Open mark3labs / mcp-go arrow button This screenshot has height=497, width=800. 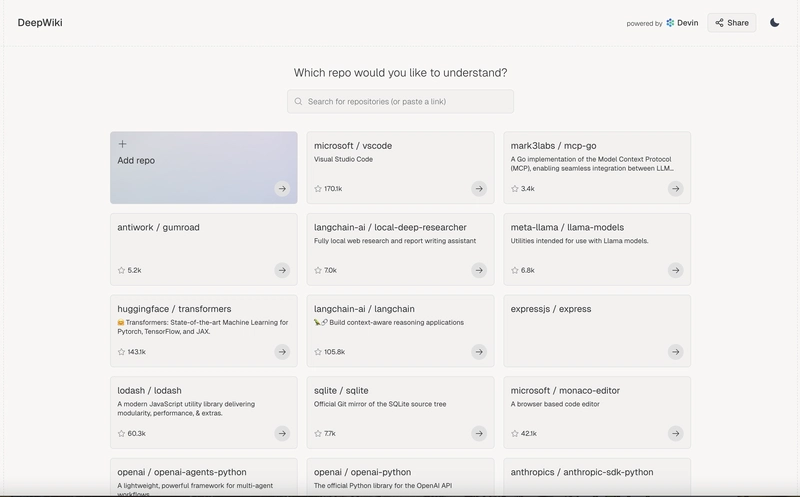point(676,188)
